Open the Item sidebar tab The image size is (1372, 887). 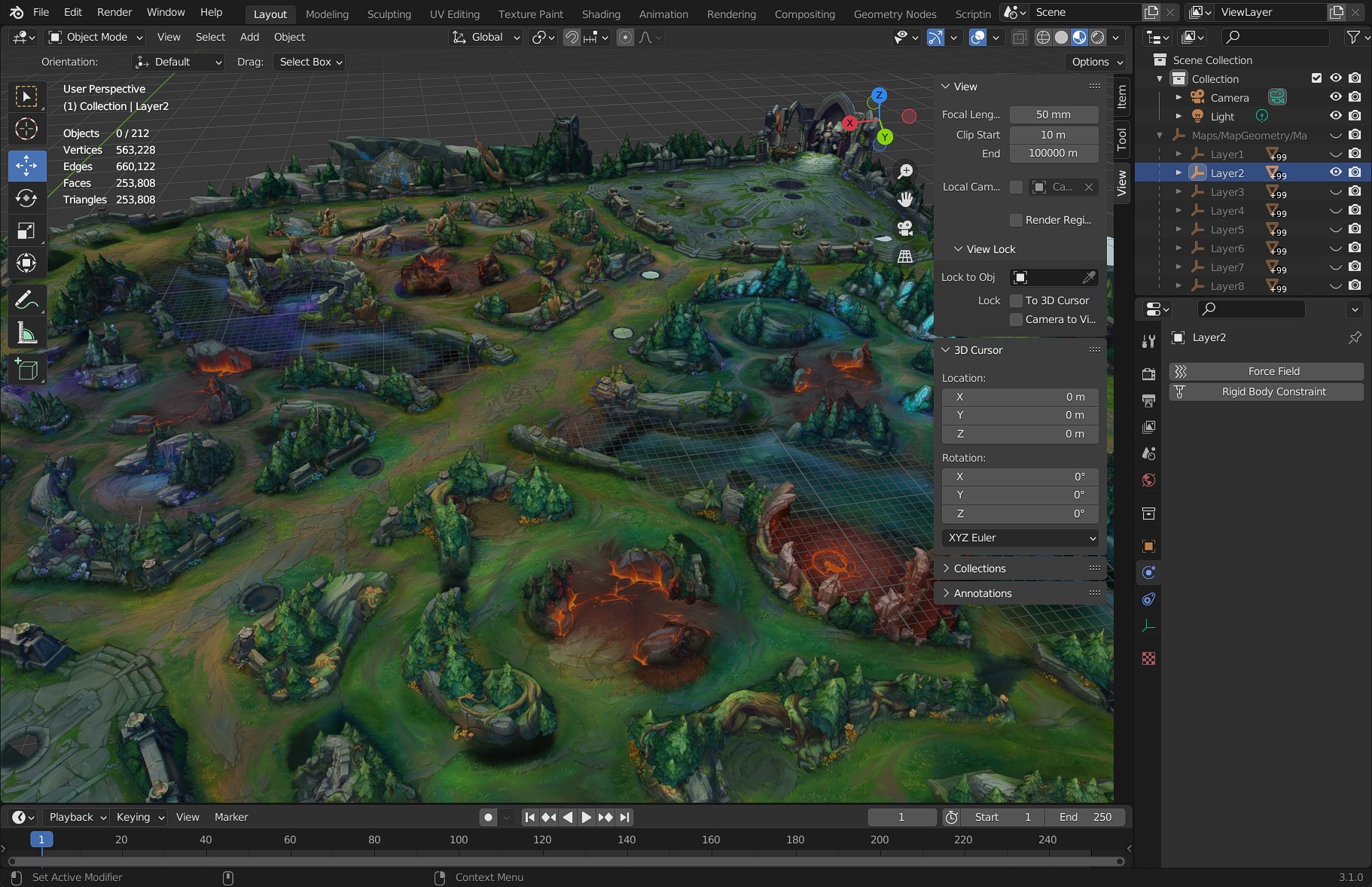[x=1121, y=96]
